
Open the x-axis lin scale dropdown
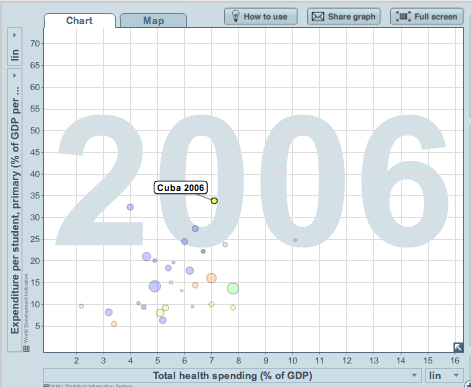click(x=444, y=376)
